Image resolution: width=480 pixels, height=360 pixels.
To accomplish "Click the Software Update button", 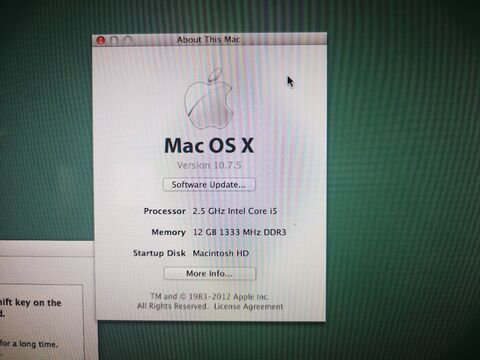I will pos(209,185).
